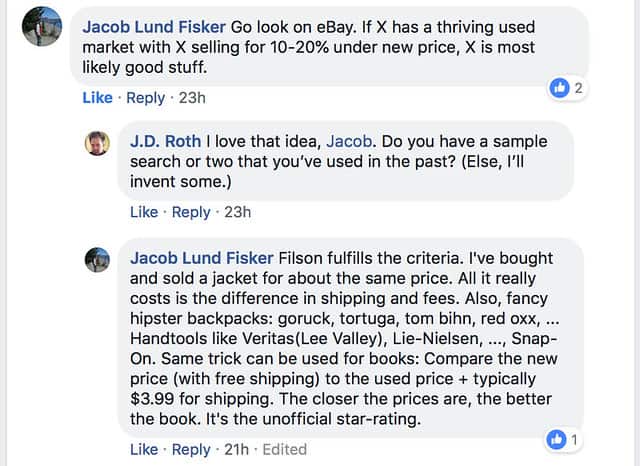The width and height of the screenshot is (640, 466).
Task: Reply to the Filson comment
Action: tap(191, 450)
